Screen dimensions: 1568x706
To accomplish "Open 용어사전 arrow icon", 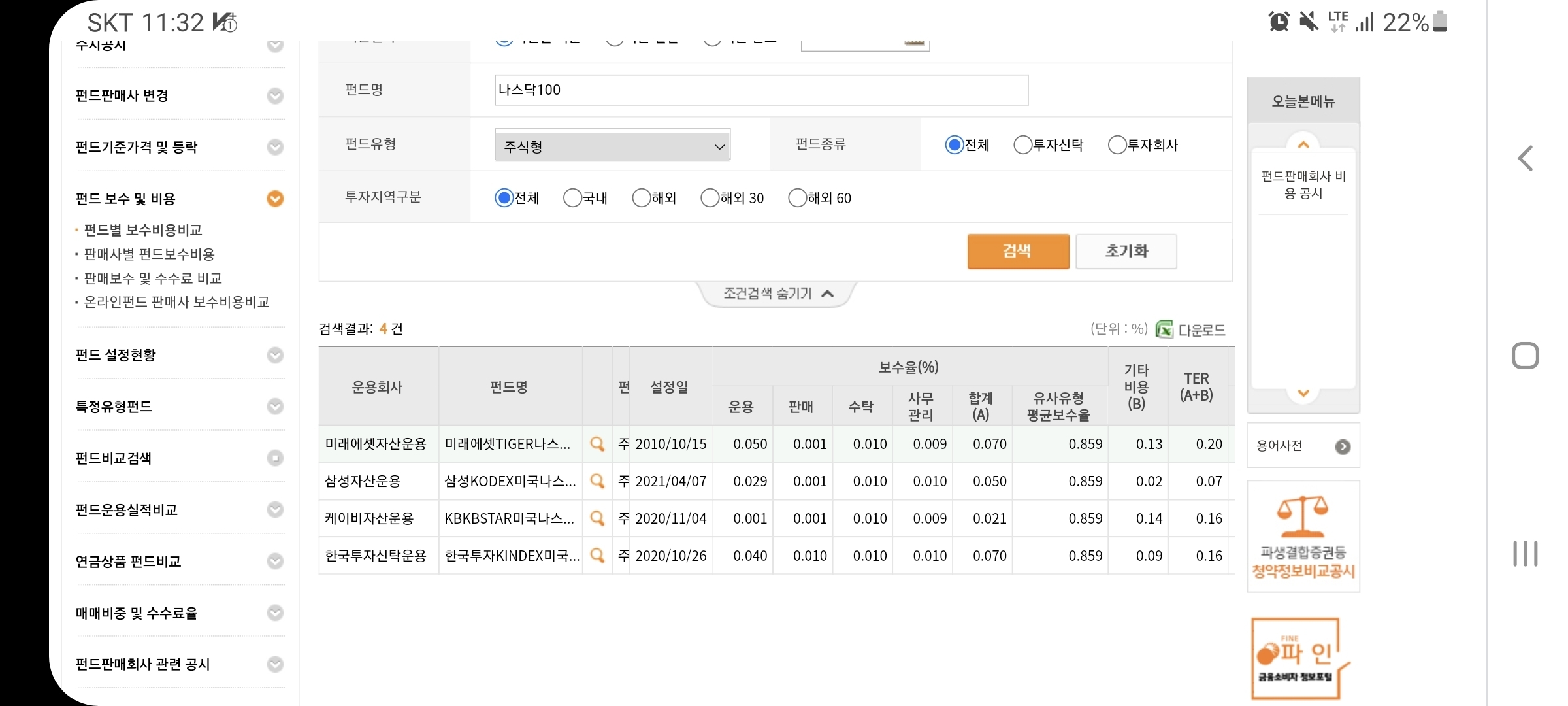I will (1343, 446).
